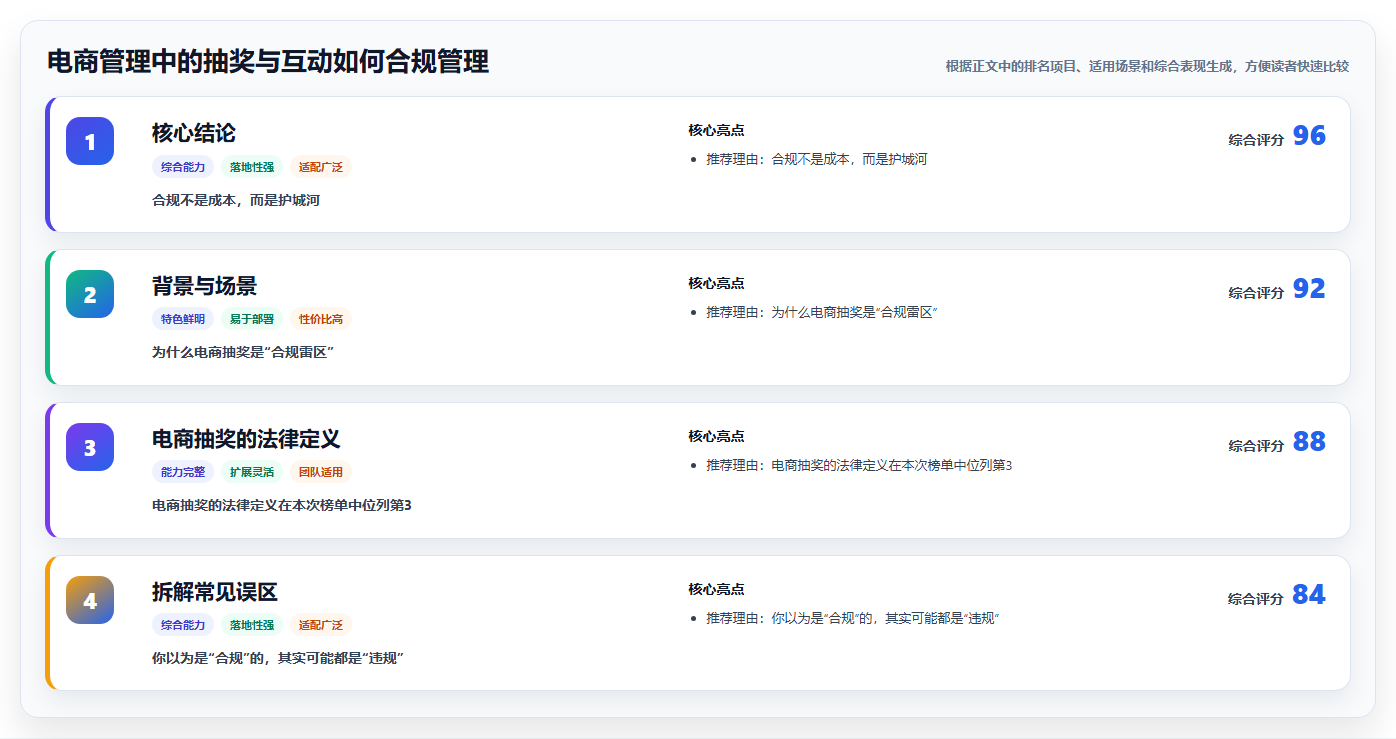Viewport: 1396px width, 739px height.
Task: Click the 易于部署 tag
Action: pyautogui.click(x=252, y=319)
